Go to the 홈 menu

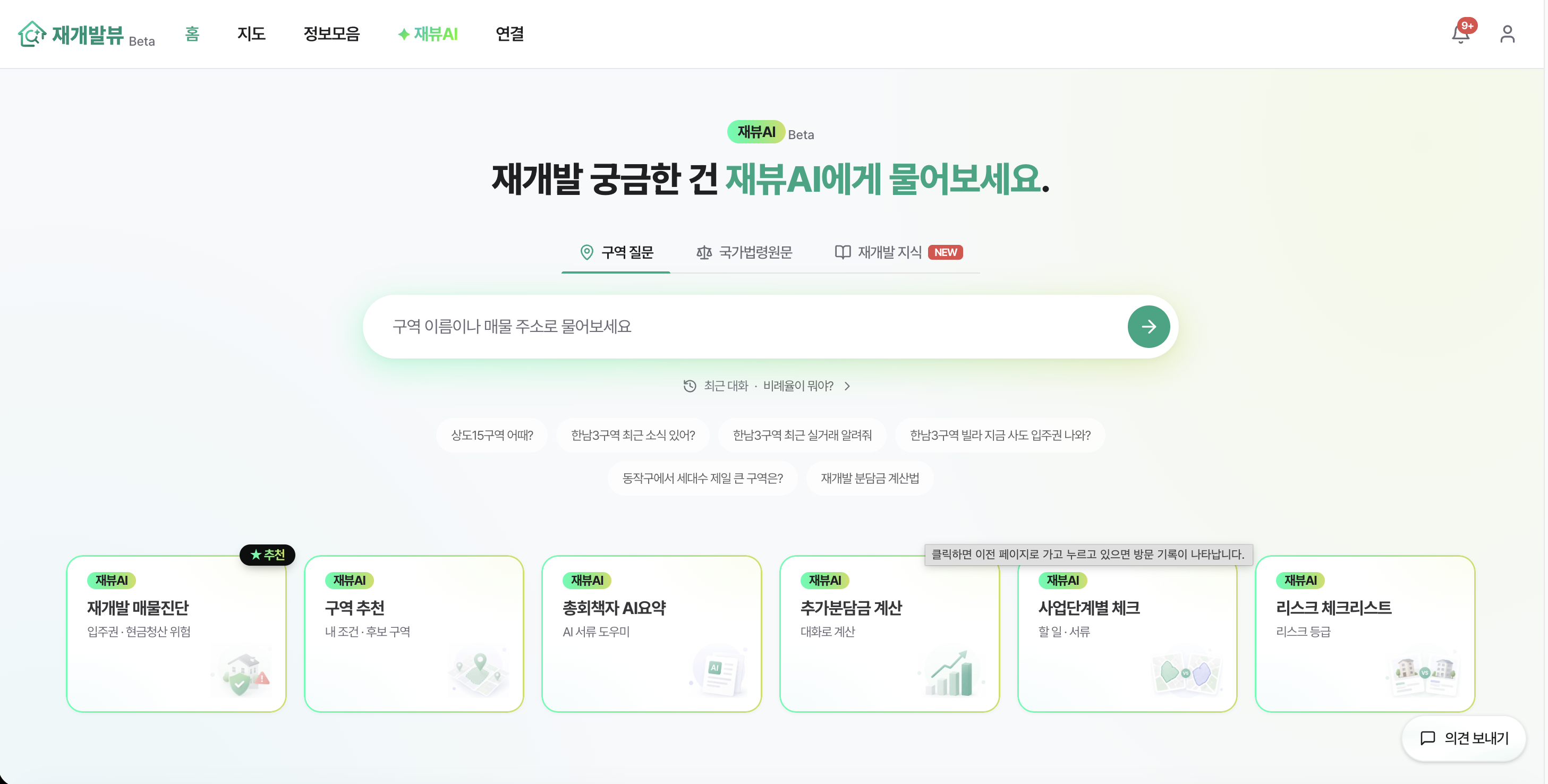(x=192, y=33)
